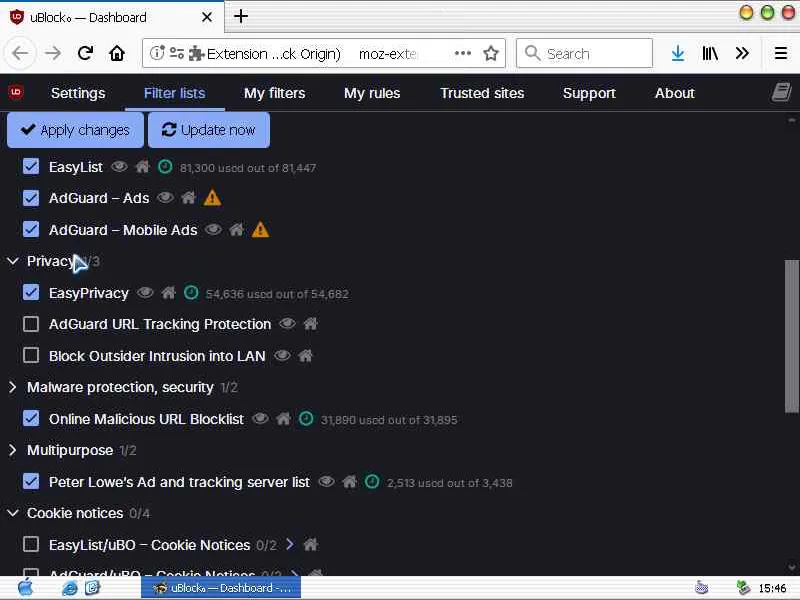
Task: Click the Update now button
Action: pos(209,130)
